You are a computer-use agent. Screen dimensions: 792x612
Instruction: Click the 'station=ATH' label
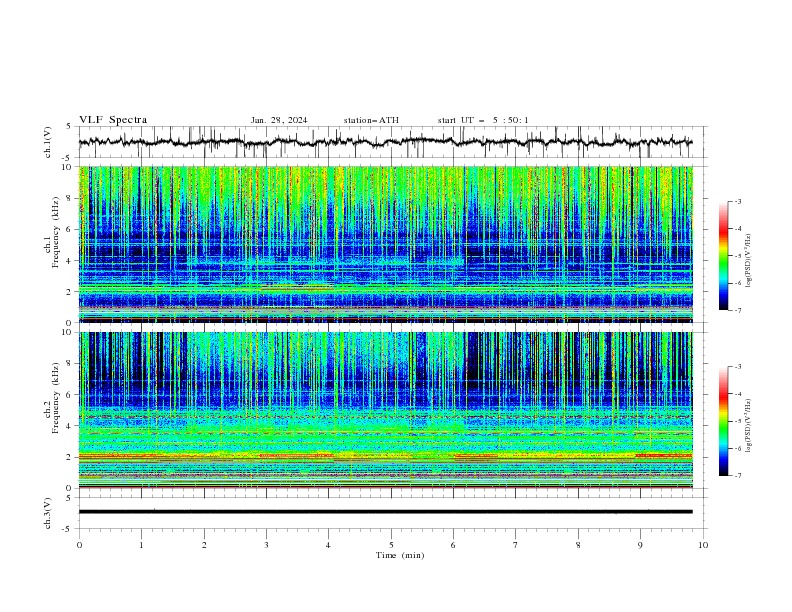pyautogui.click(x=371, y=120)
